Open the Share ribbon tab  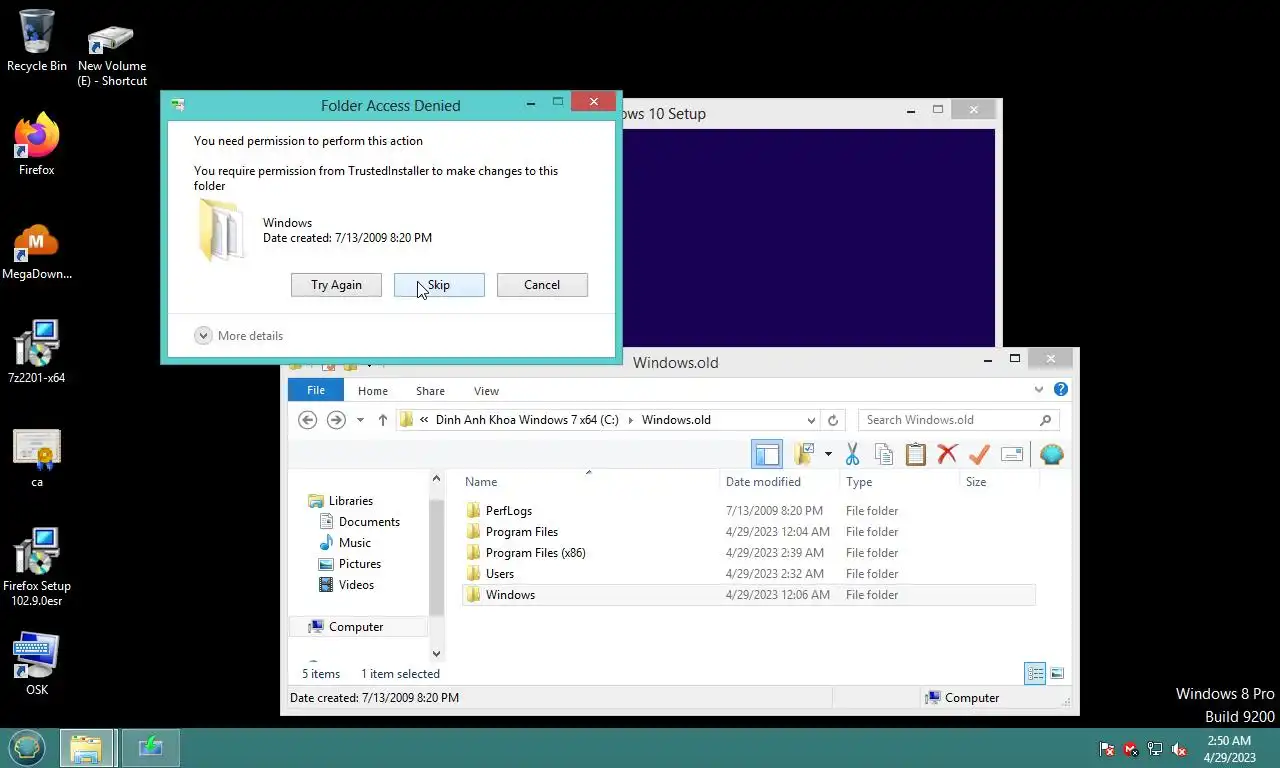431,391
